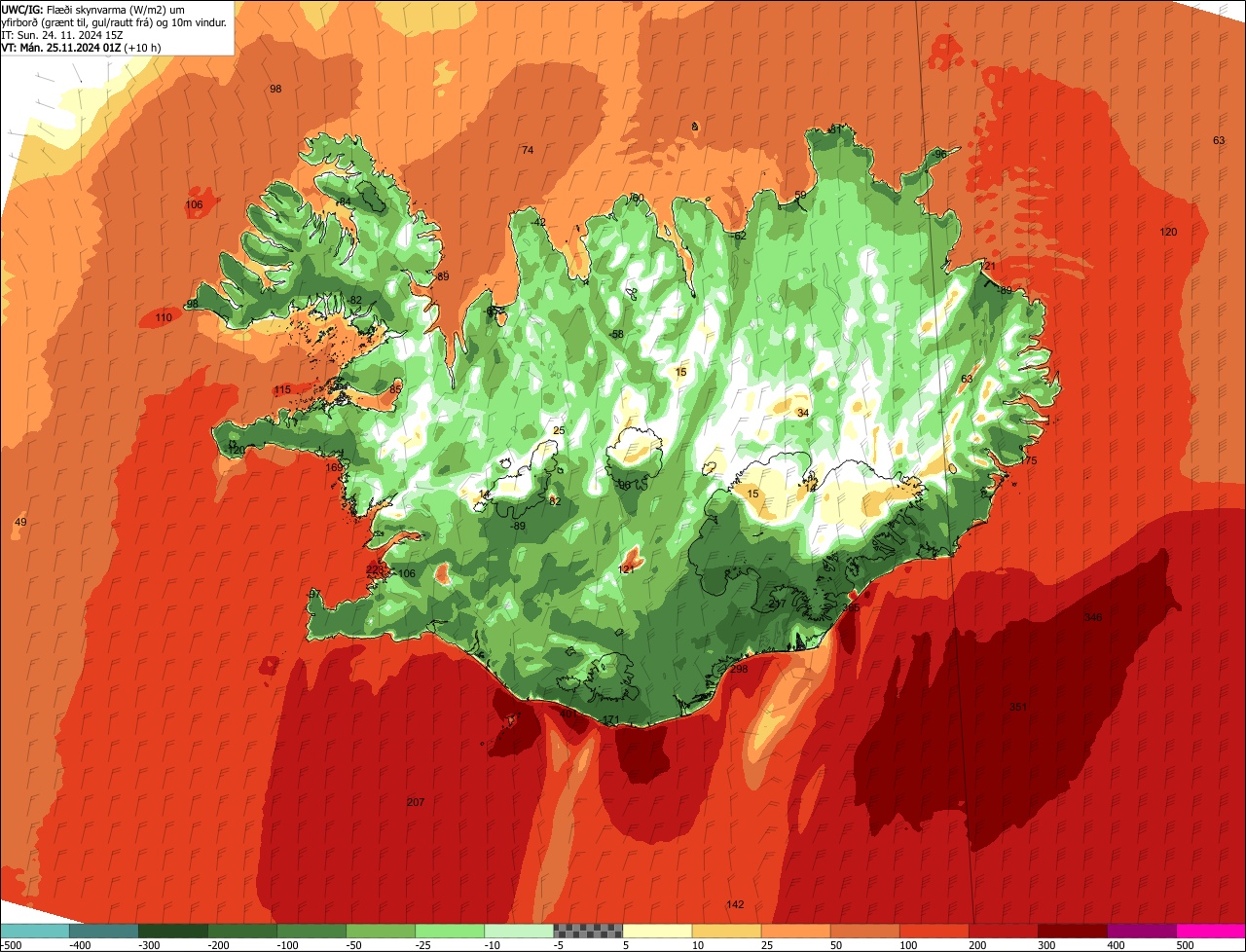The image size is (1246, 952).
Task: Click the north coast value 59
Action: pos(800,195)
